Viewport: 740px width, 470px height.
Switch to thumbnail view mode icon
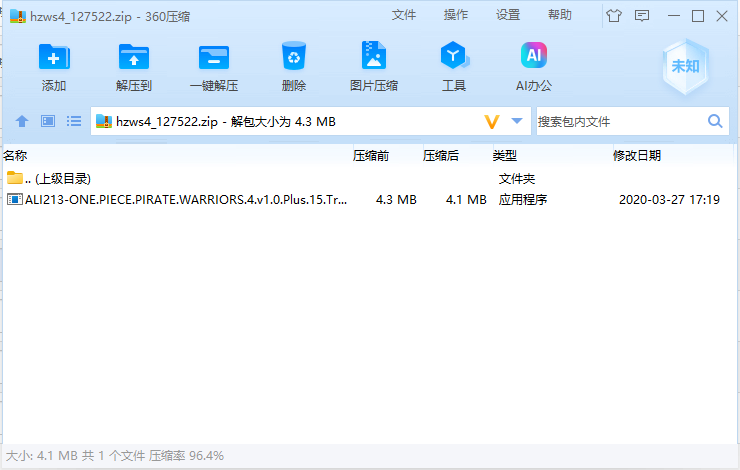pyautogui.click(x=48, y=121)
